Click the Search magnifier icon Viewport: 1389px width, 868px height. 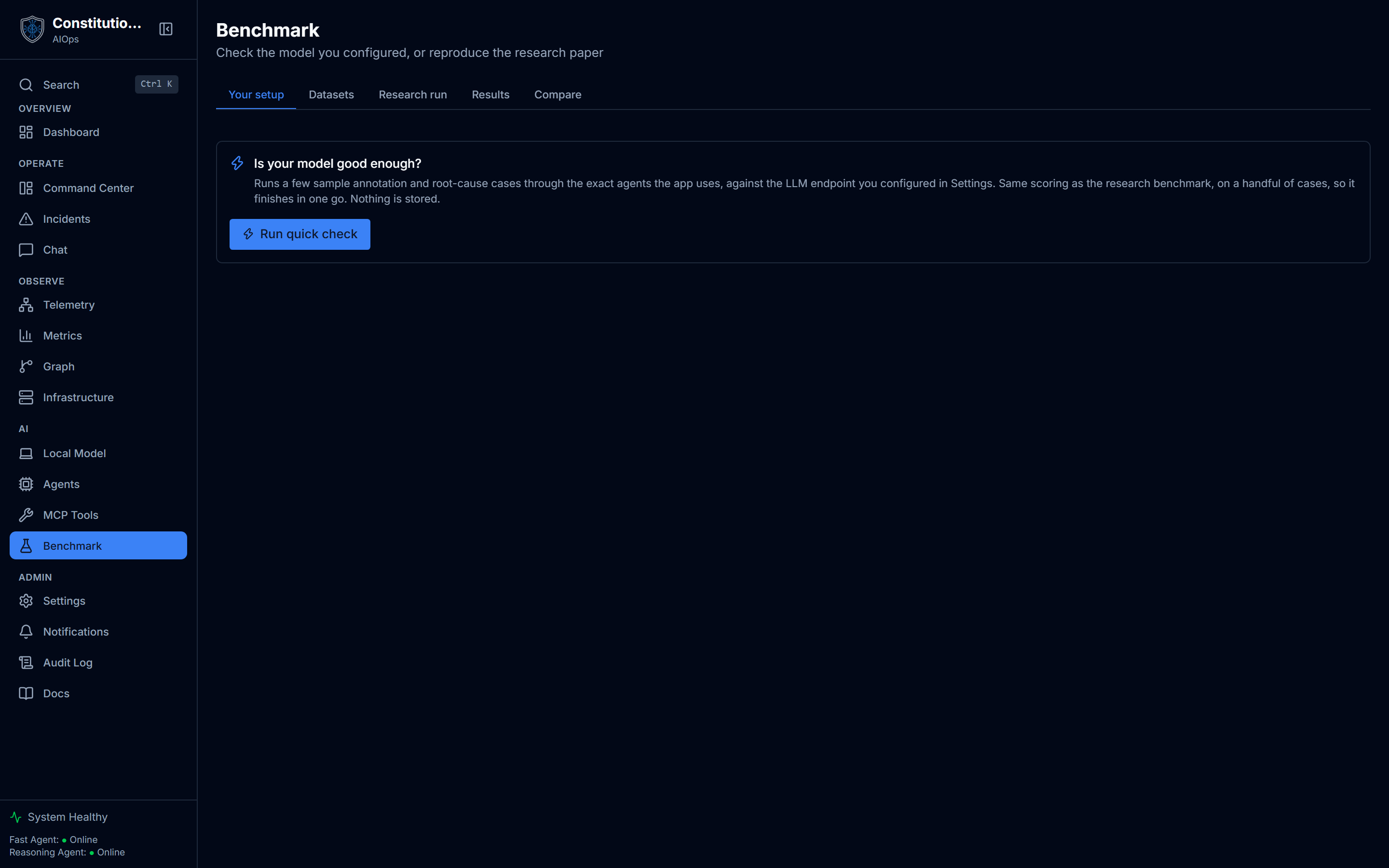pyautogui.click(x=26, y=85)
